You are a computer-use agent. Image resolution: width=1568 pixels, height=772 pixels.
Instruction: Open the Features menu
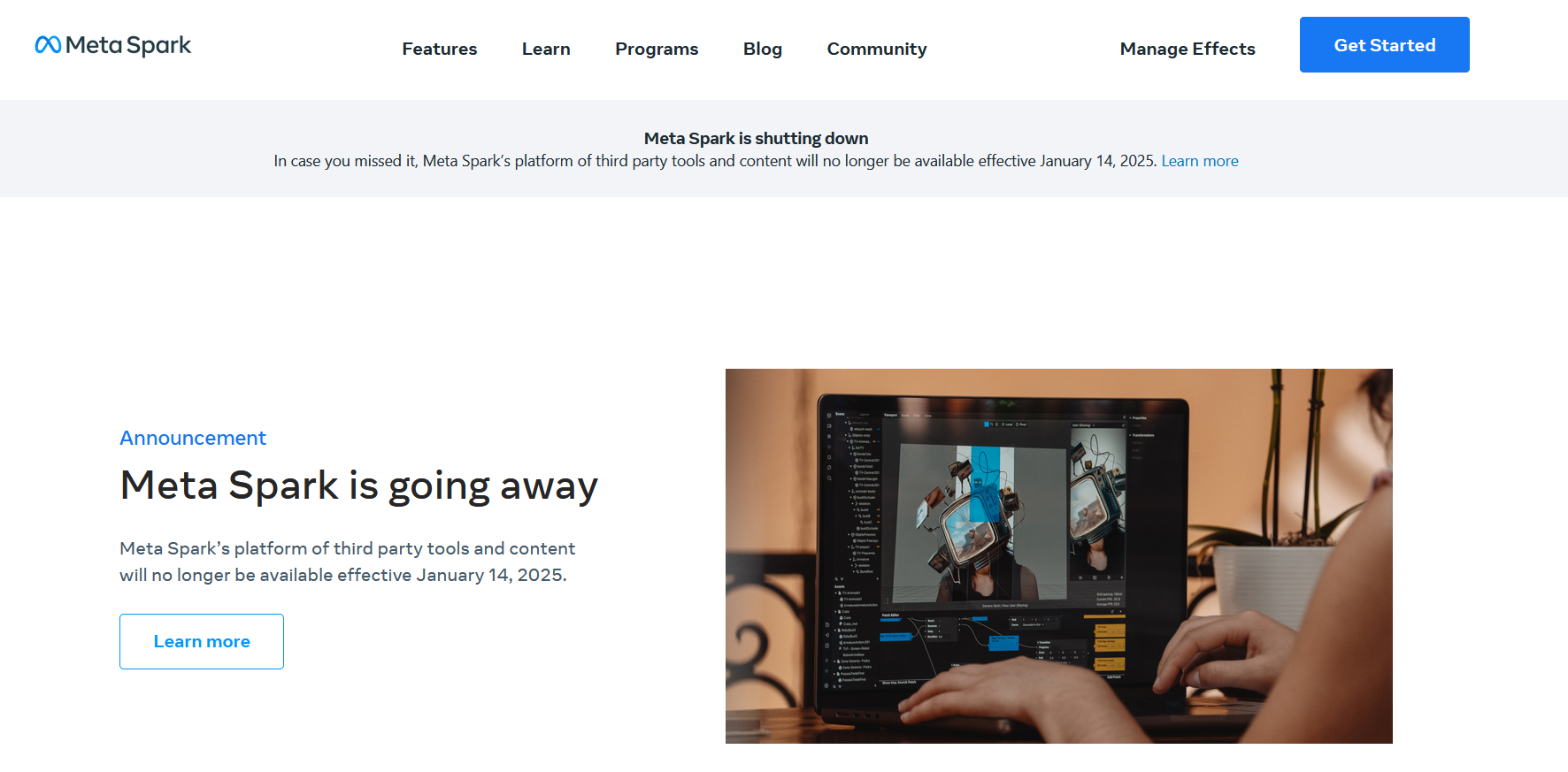(x=440, y=49)
